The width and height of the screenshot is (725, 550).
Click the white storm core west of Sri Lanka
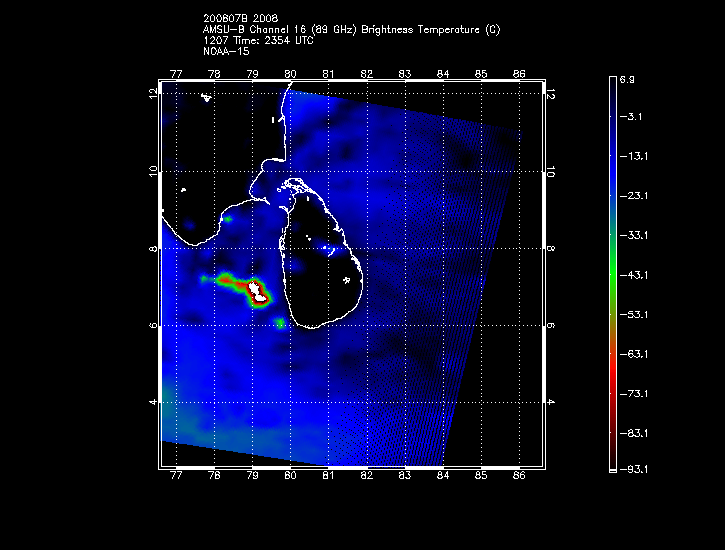259,292
